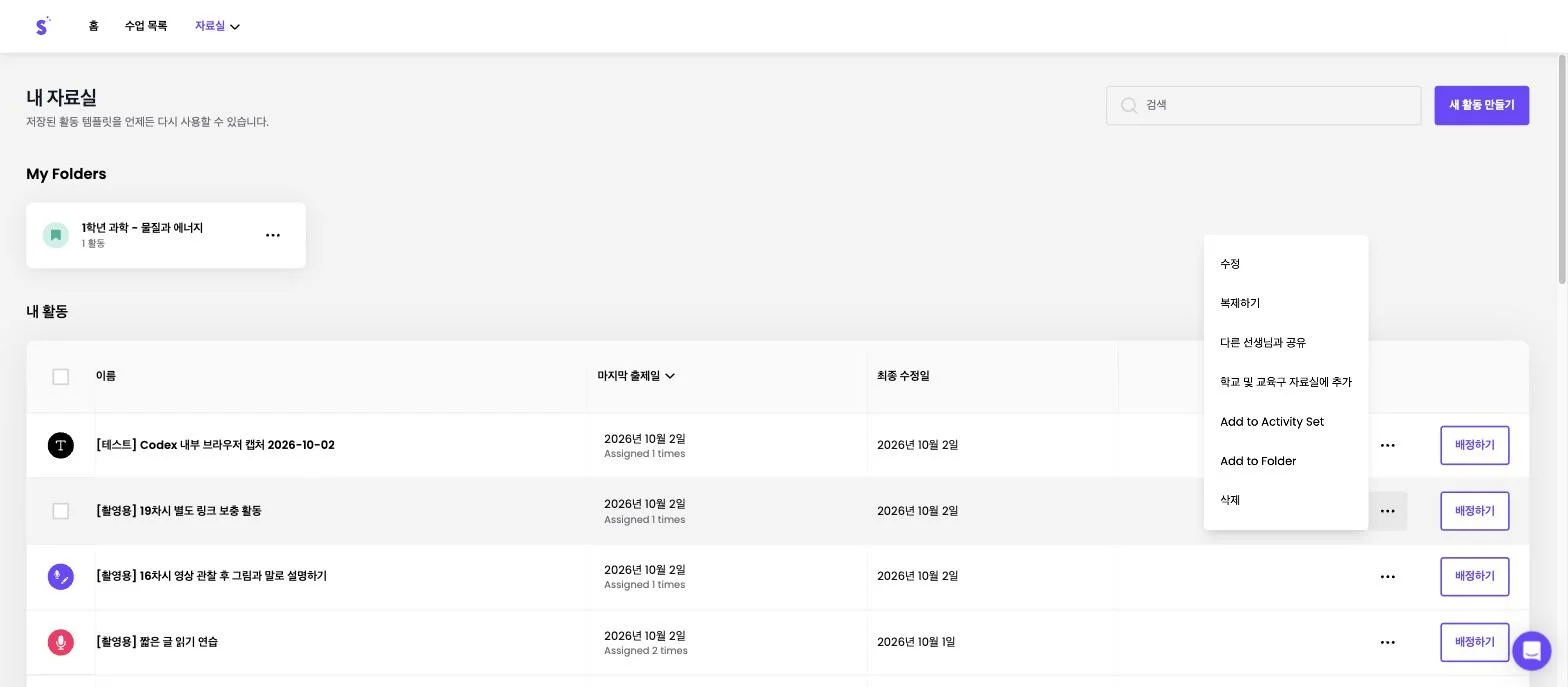This screenshot has width=1568, height=687.
Task: Click 배정하기 for 짧은 글 읽기 연습
Action: 1474,642
